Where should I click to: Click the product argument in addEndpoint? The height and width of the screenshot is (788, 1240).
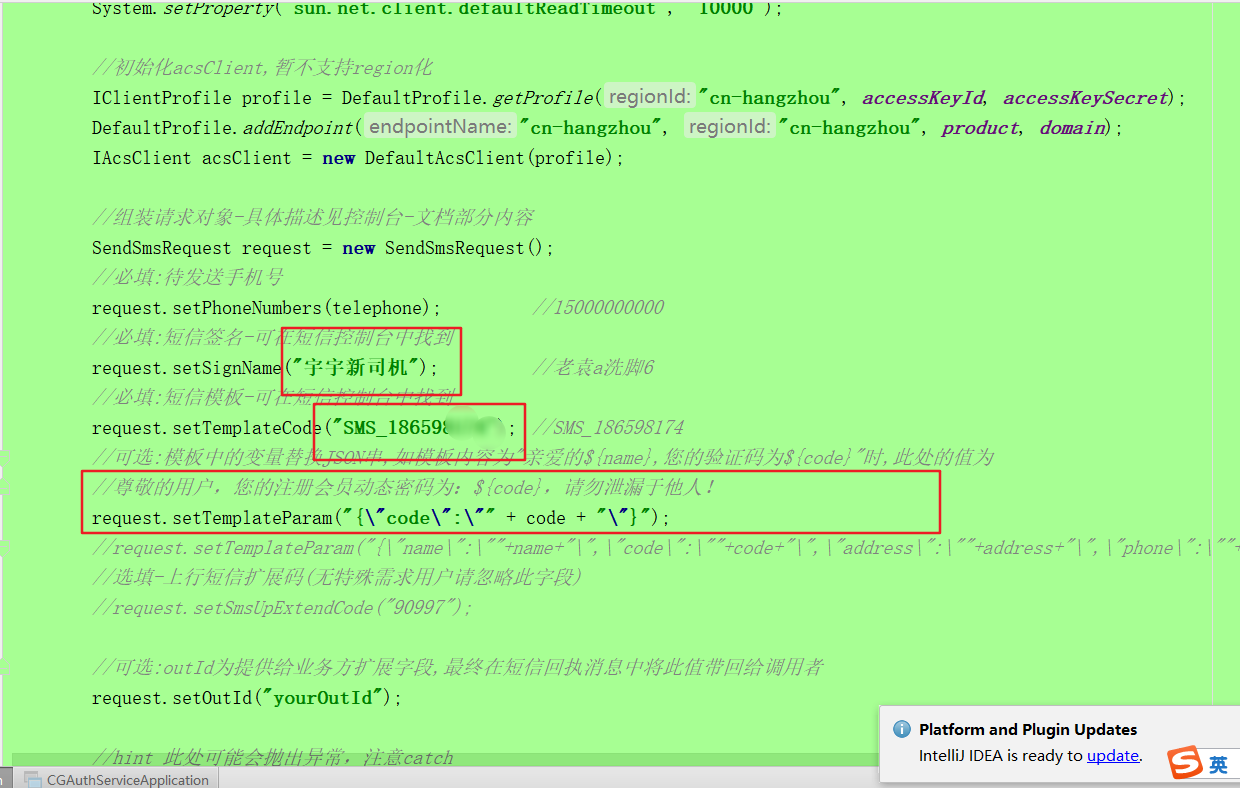(x=981, y=128)
